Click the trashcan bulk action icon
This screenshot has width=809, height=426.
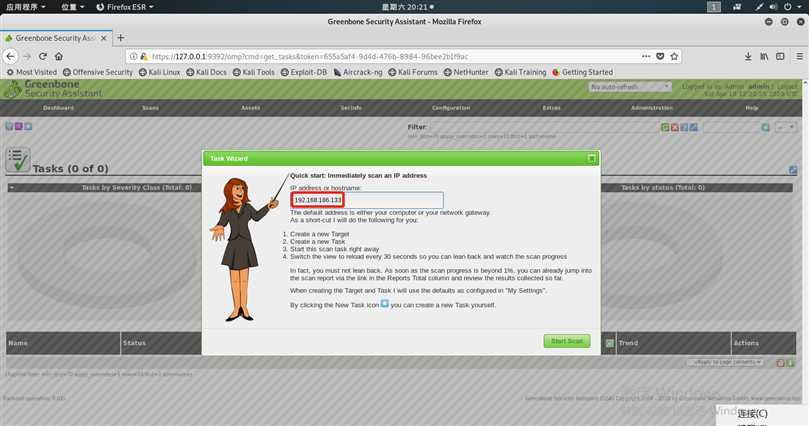[781, 363]
